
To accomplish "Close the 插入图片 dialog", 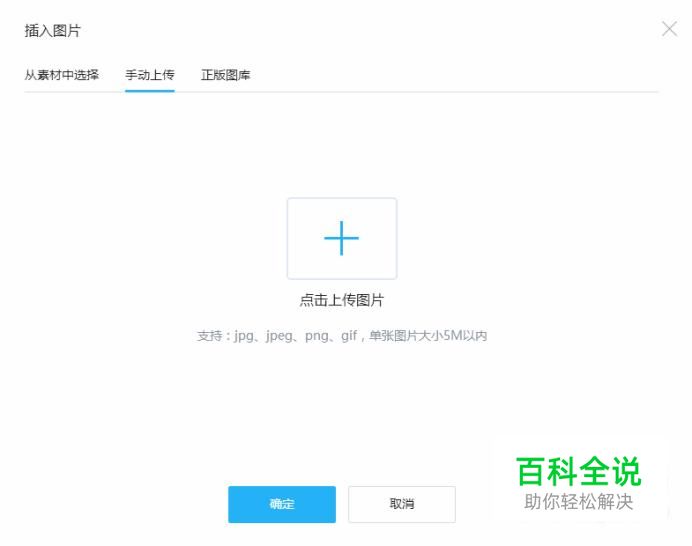I will 669,30.
